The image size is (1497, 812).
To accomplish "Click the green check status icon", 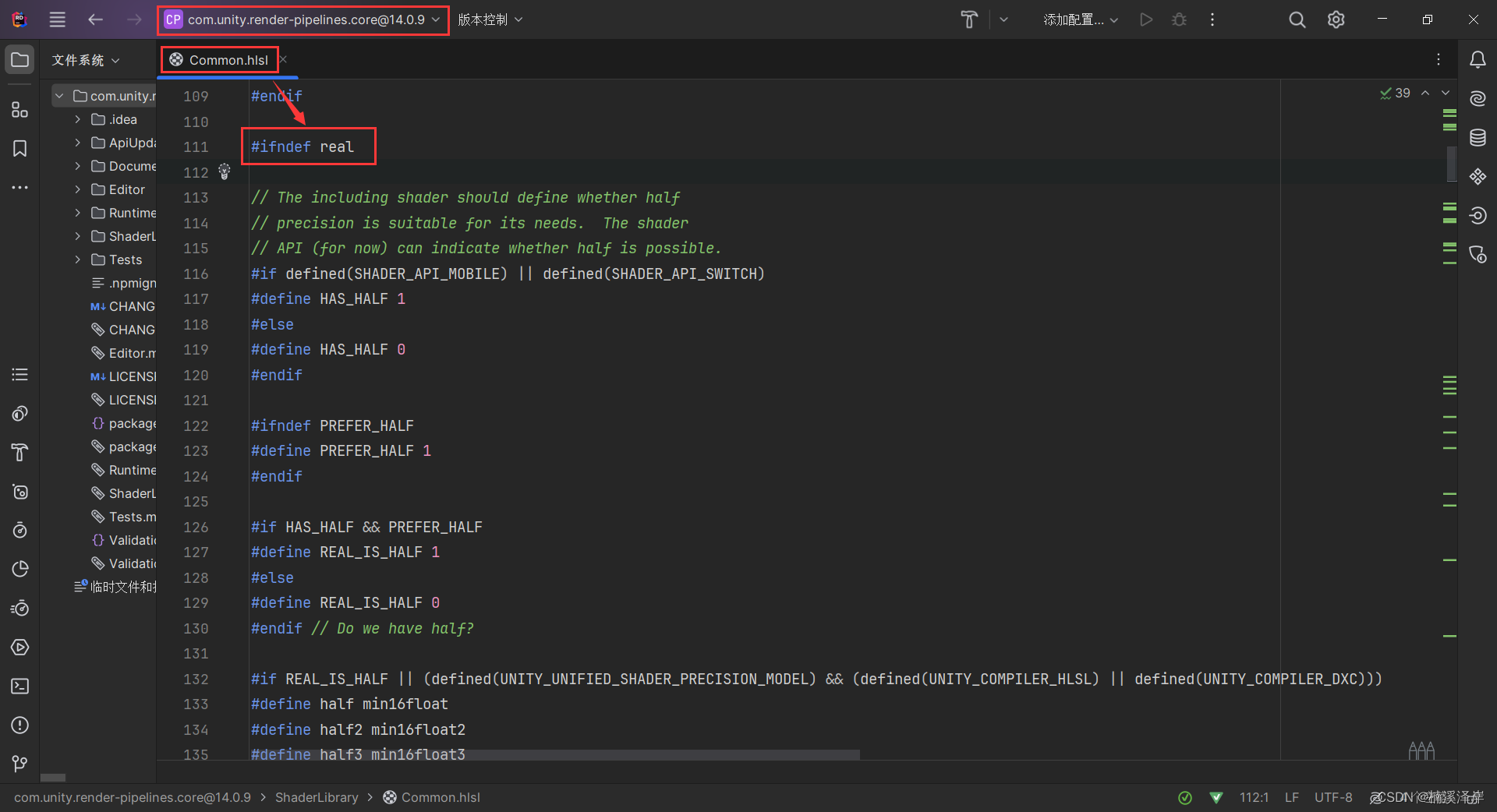I will pos(1185,797).
